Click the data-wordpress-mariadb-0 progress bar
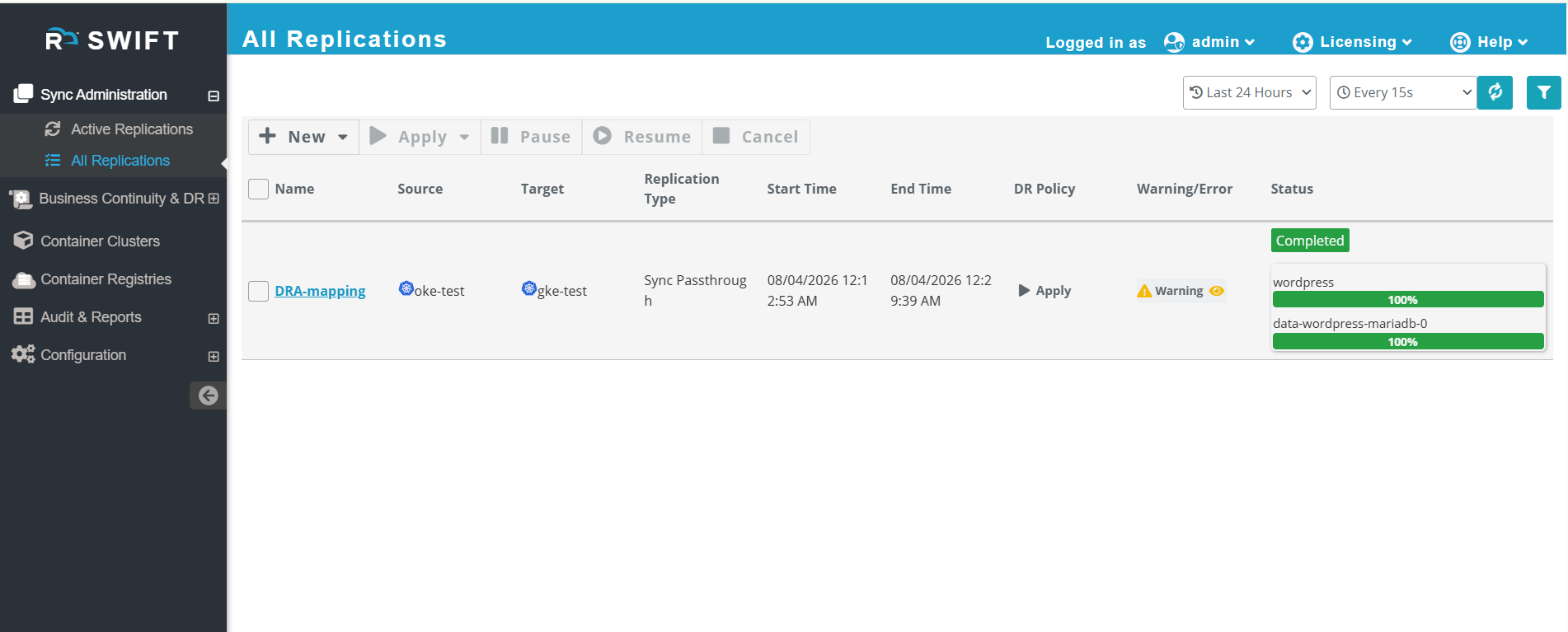This screenshot has height=632, width=1568. (1408, 342)
